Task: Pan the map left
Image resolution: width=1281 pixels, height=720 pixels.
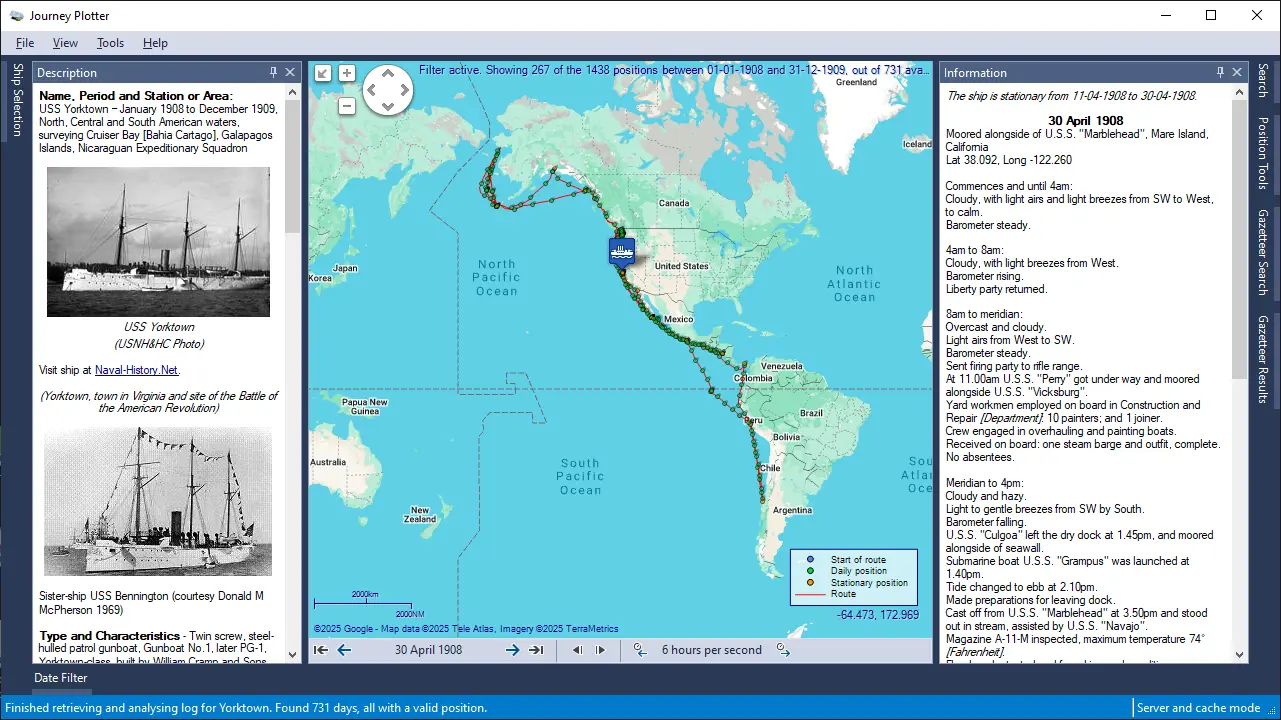Action: click(x=371, y=91)
